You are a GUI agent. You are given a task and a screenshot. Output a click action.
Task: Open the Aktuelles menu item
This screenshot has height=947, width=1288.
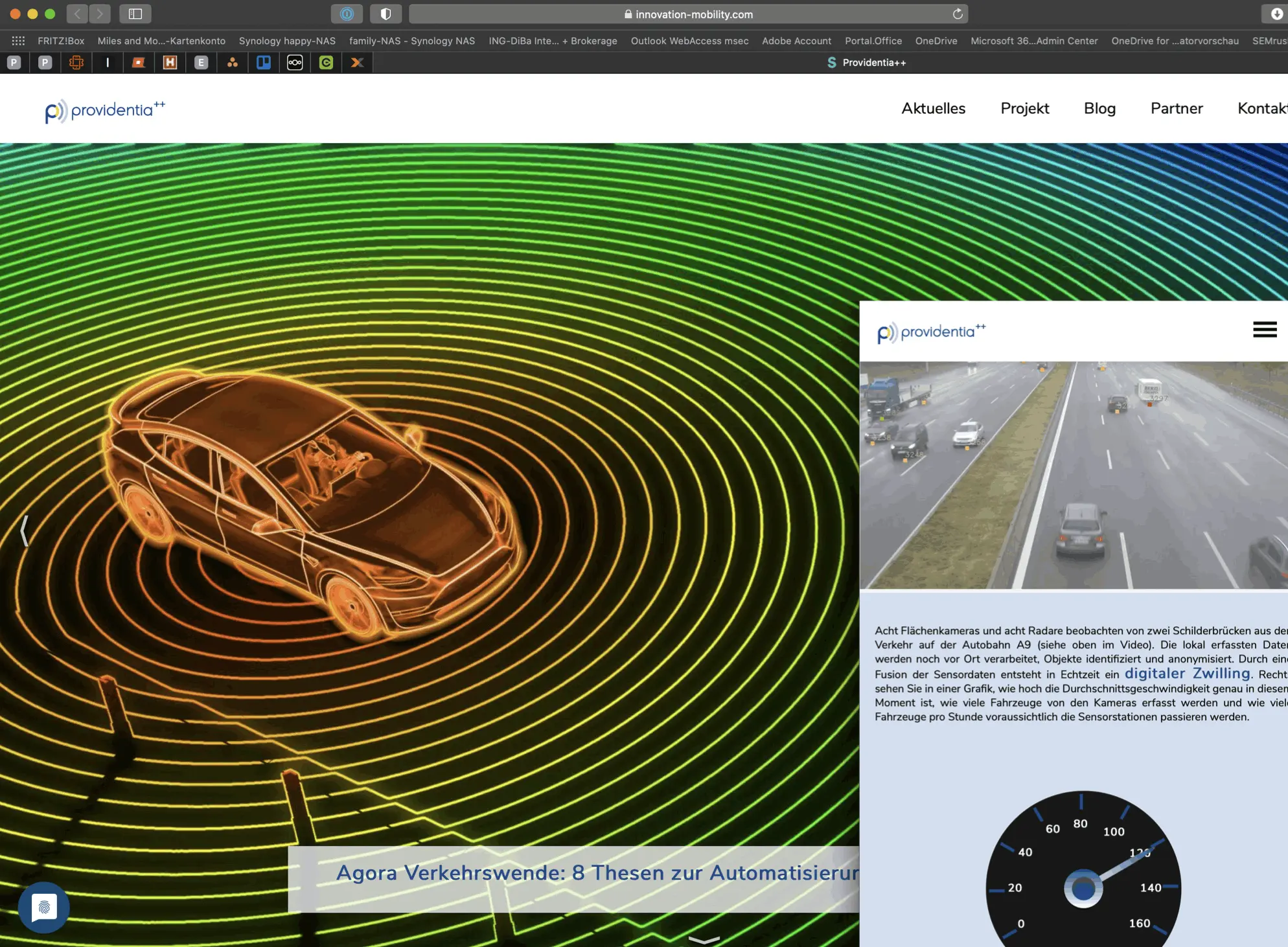click(x=933, y=108)
